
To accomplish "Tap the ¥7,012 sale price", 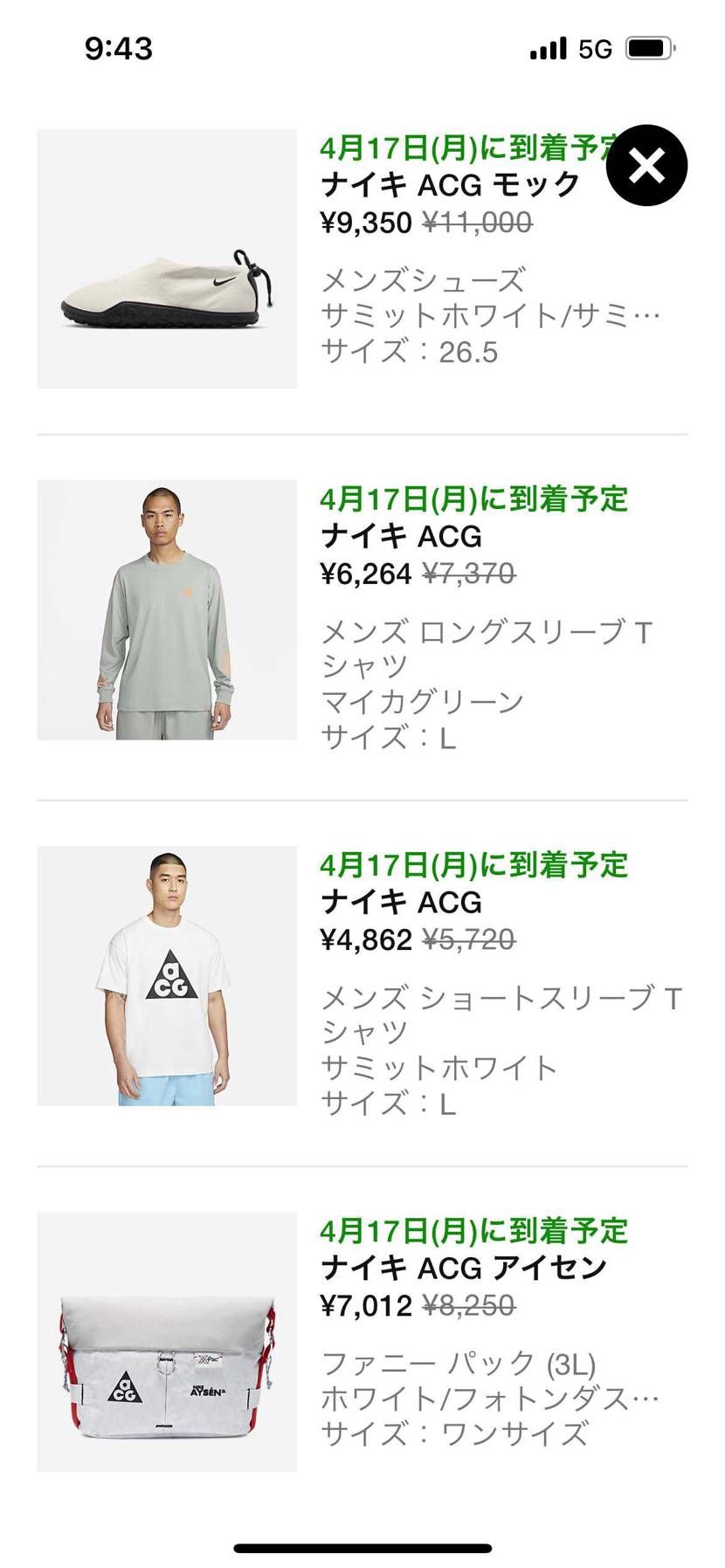I will tap(366, 1306).
